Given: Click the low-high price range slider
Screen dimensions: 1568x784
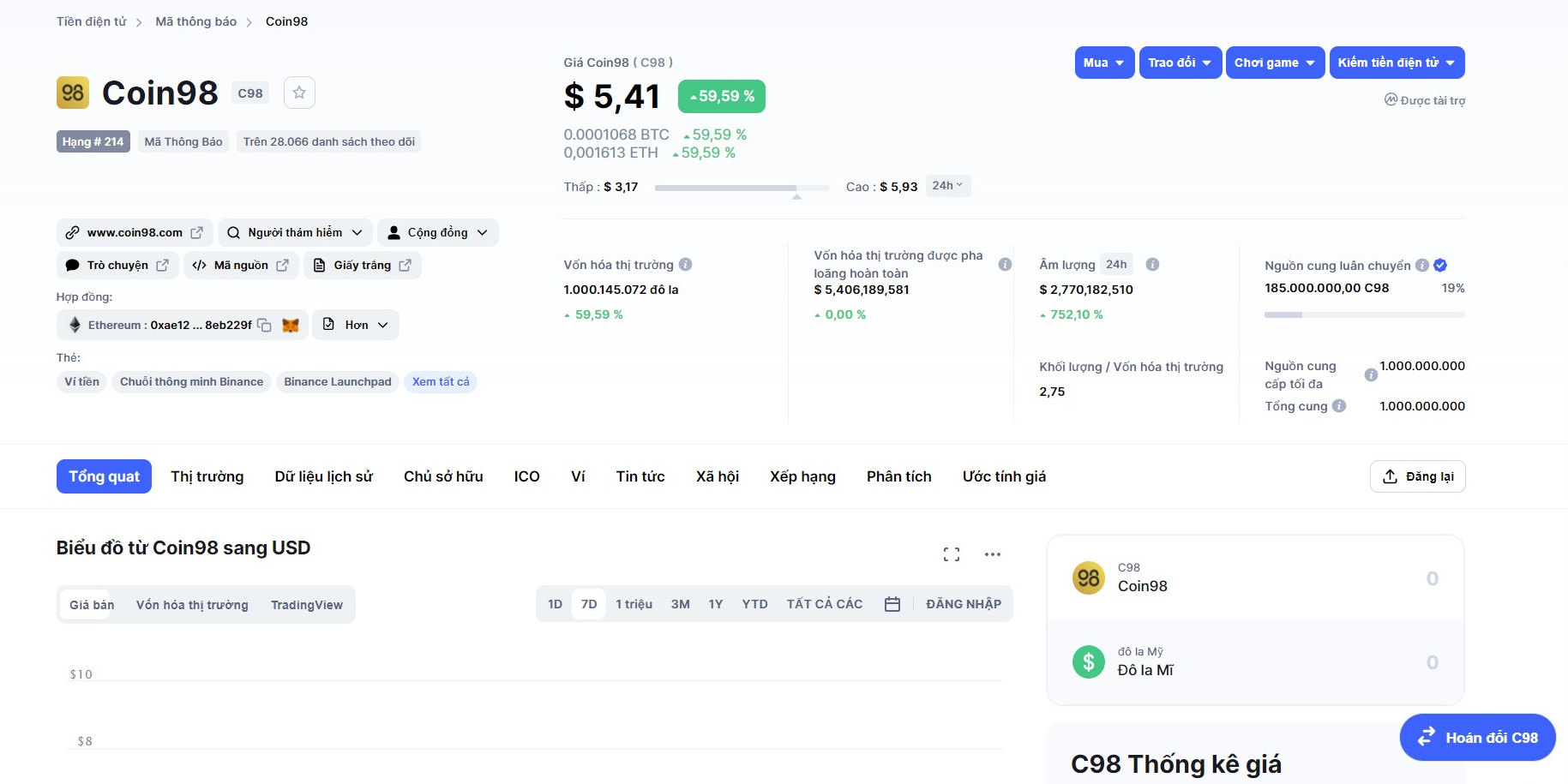Looking at the screenshot, I should (742, 188).
